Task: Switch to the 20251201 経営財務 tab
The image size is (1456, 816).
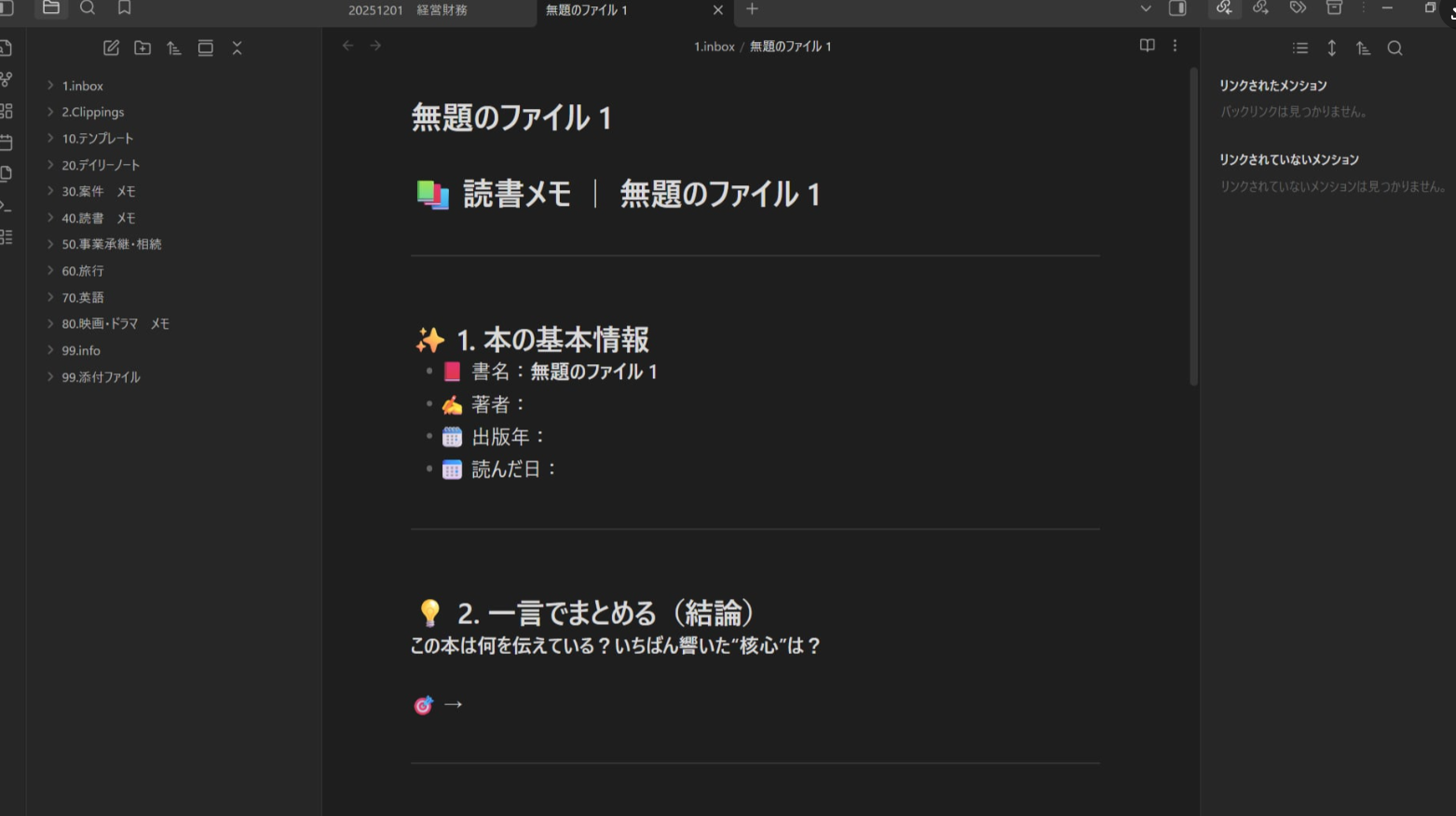Action: pos(408,10)
